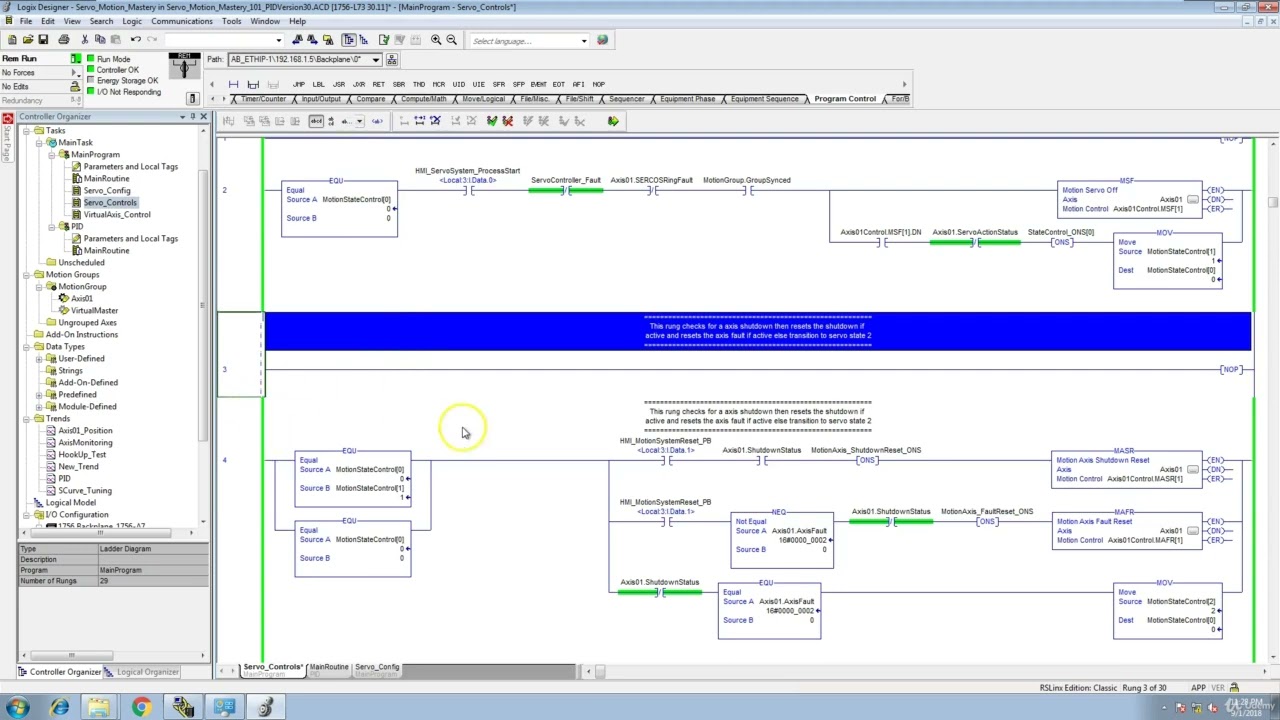1280x720 pixels.
Task: Toggle auto-hide pin of Controller Organizer
Action: point(193,117)
